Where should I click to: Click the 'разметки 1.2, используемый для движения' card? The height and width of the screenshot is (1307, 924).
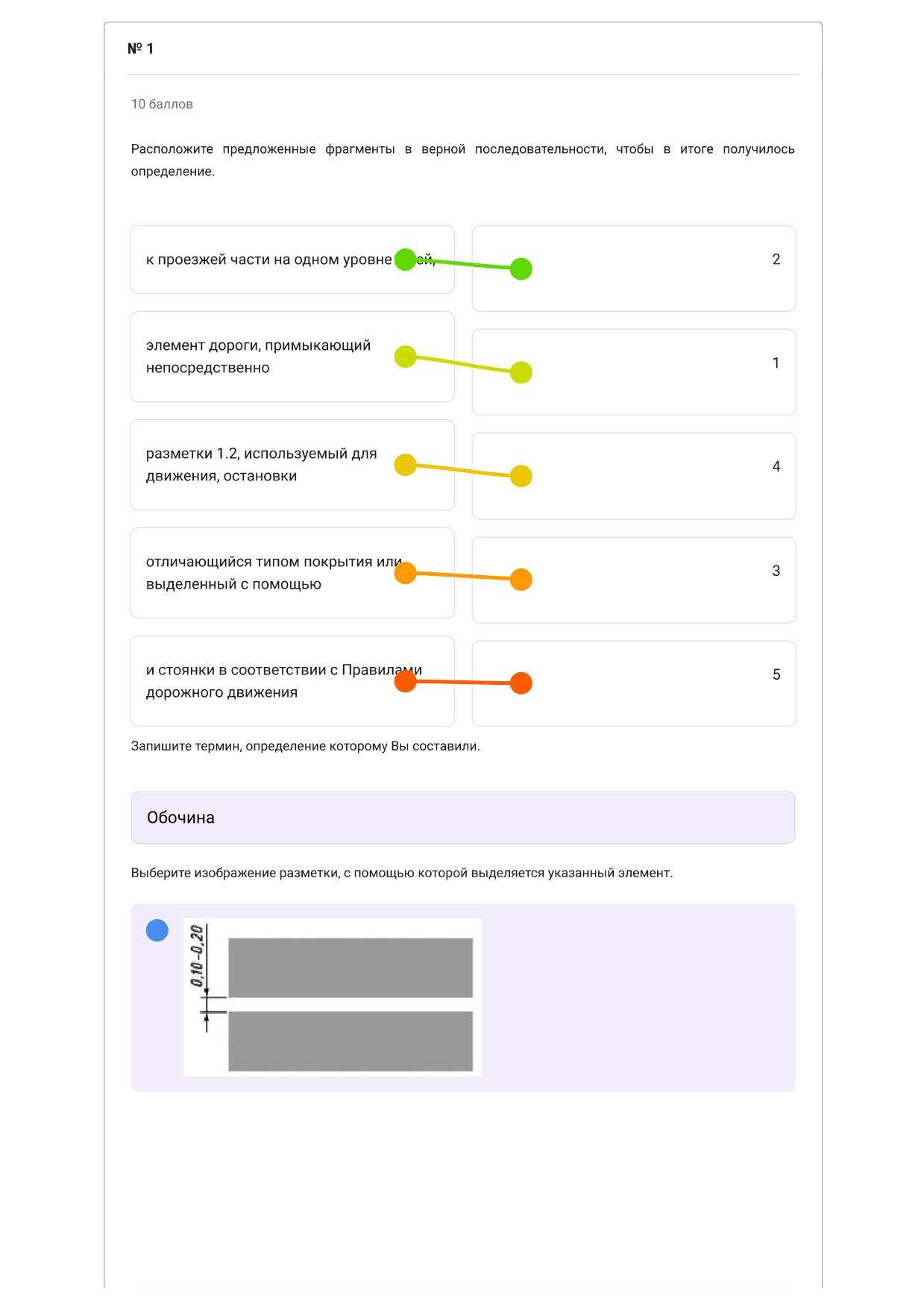click(292, 465)
